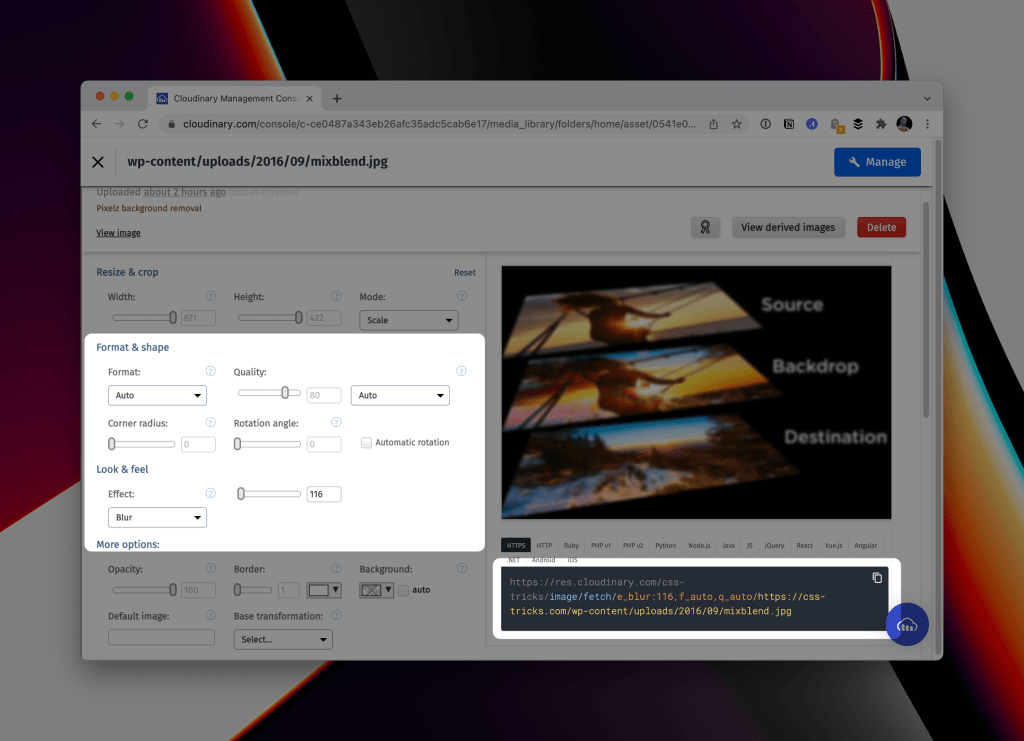Open View derived images
The image size is (1024, 741).
coord(788,227)
